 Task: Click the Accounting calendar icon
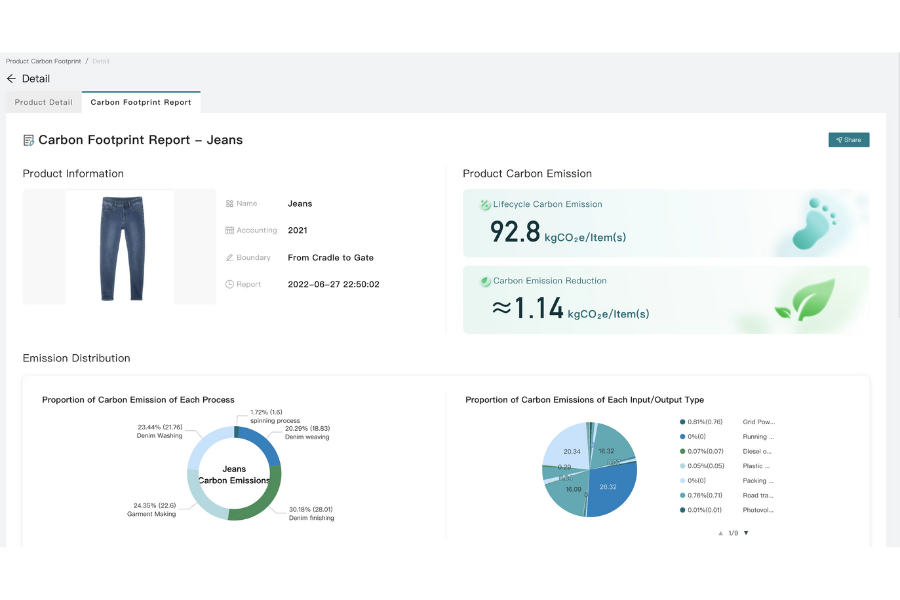pos(229,230)
